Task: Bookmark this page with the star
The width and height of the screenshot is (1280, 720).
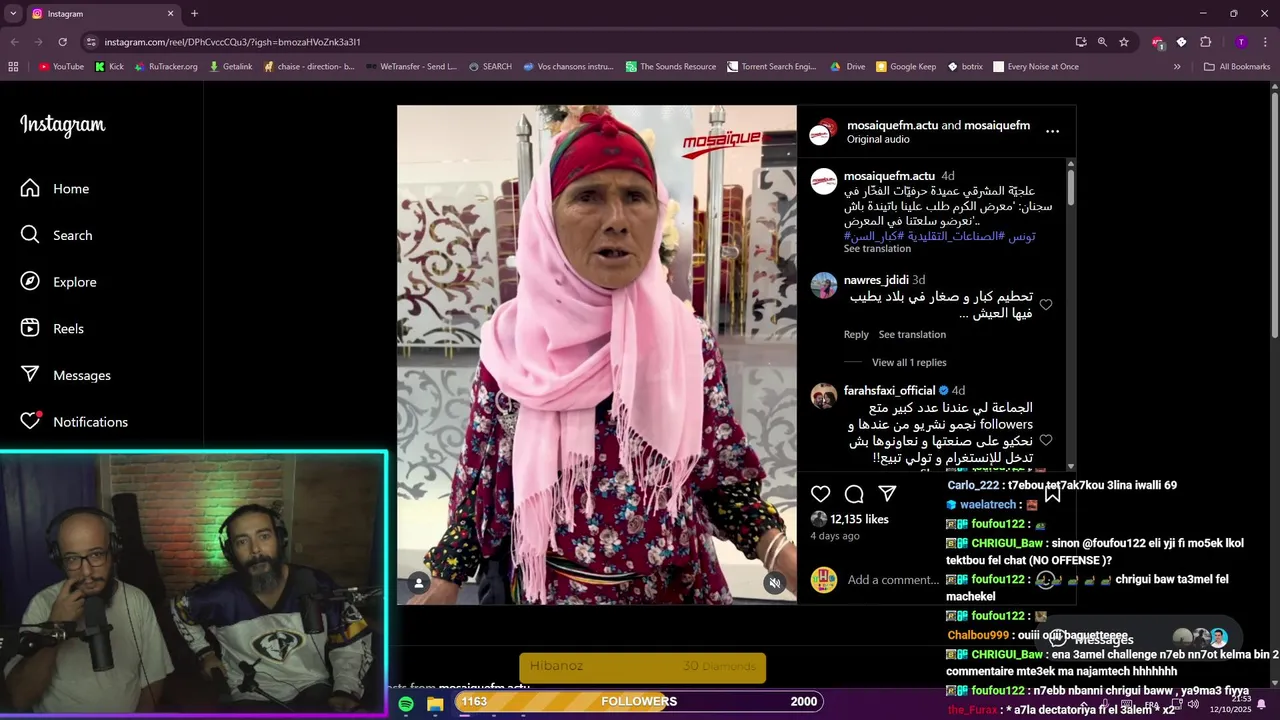Action: [1124, 42]
